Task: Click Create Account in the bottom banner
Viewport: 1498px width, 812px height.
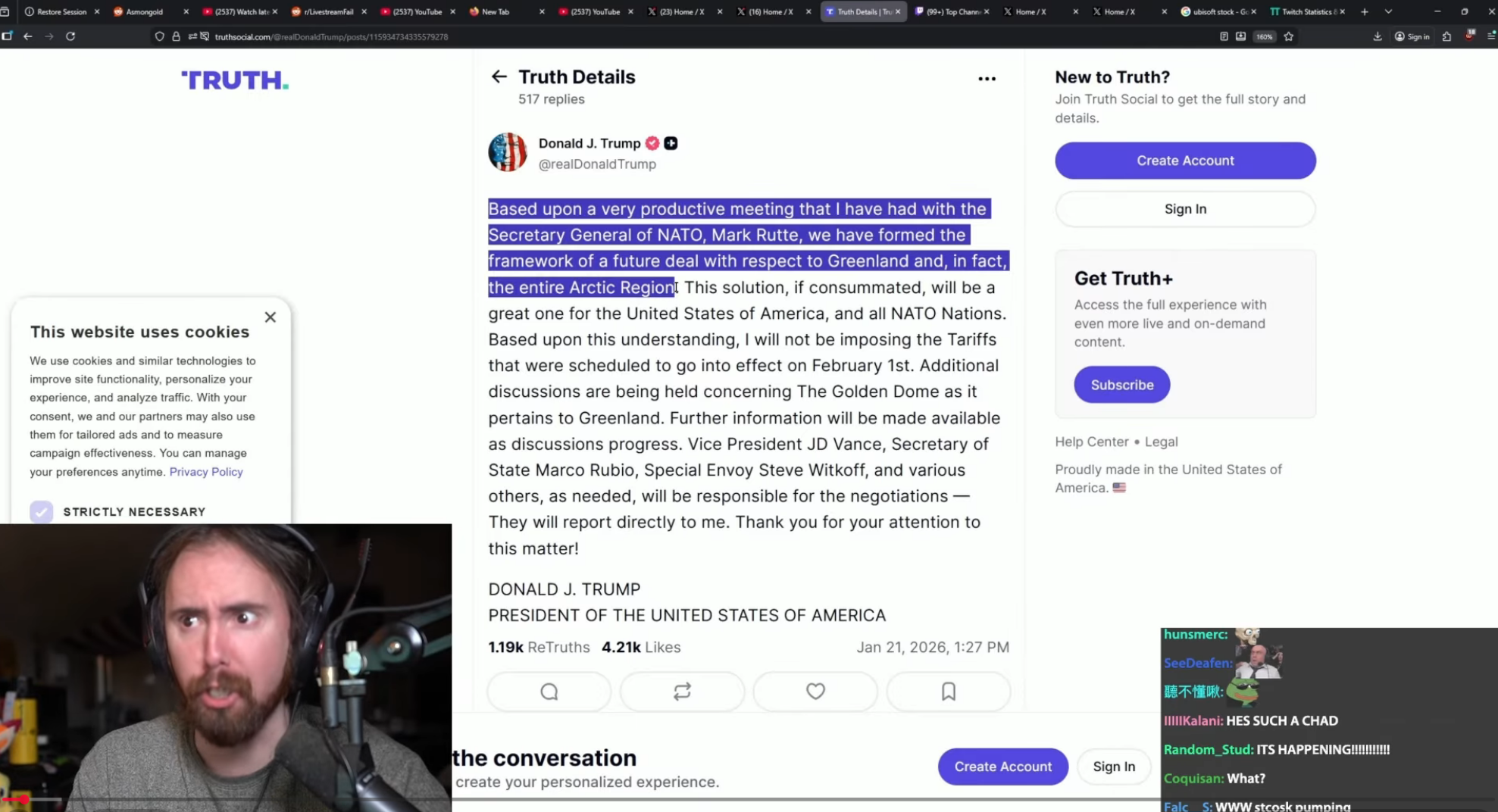Action: point(1002,767)
